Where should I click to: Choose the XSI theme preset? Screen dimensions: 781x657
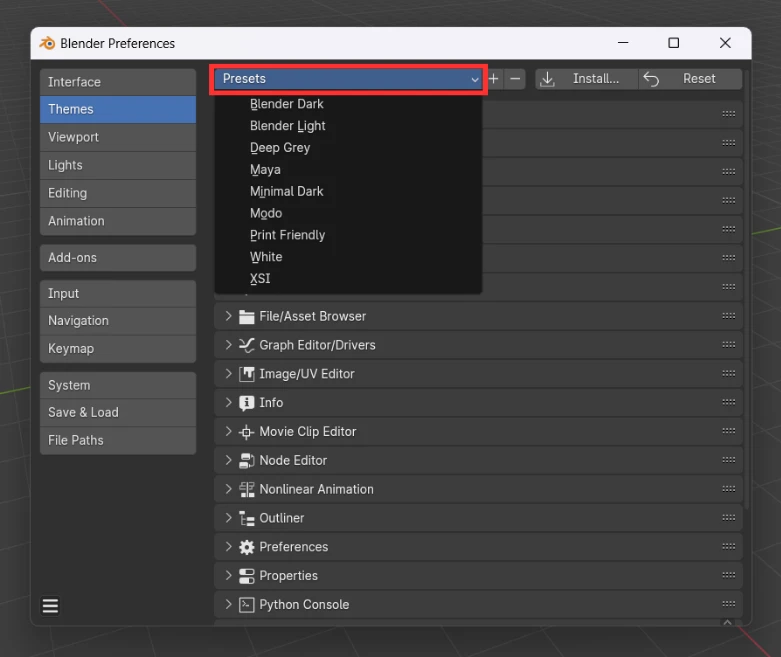click(348, 278)
